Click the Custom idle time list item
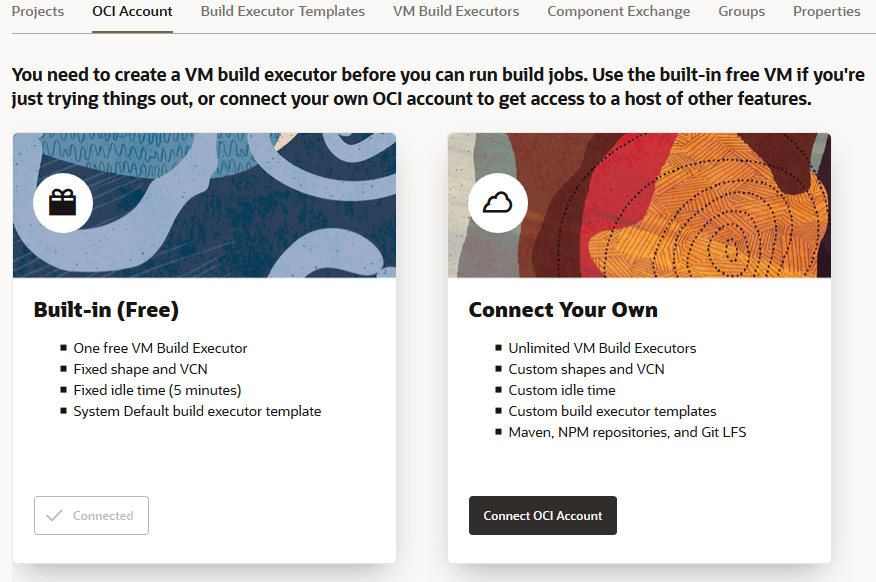 [x=561, y=390]
